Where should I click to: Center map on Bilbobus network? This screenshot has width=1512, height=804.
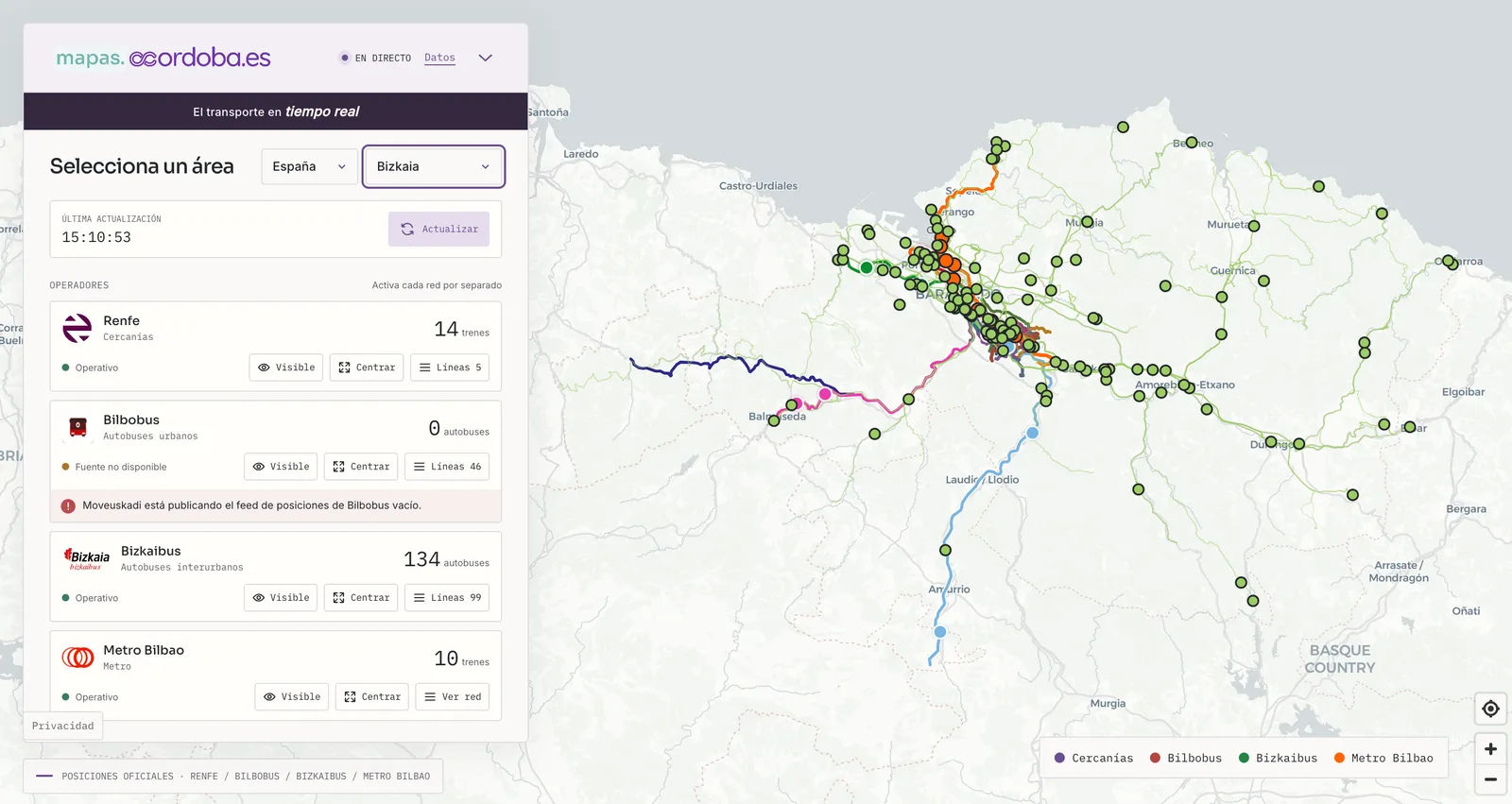point(361,467)
